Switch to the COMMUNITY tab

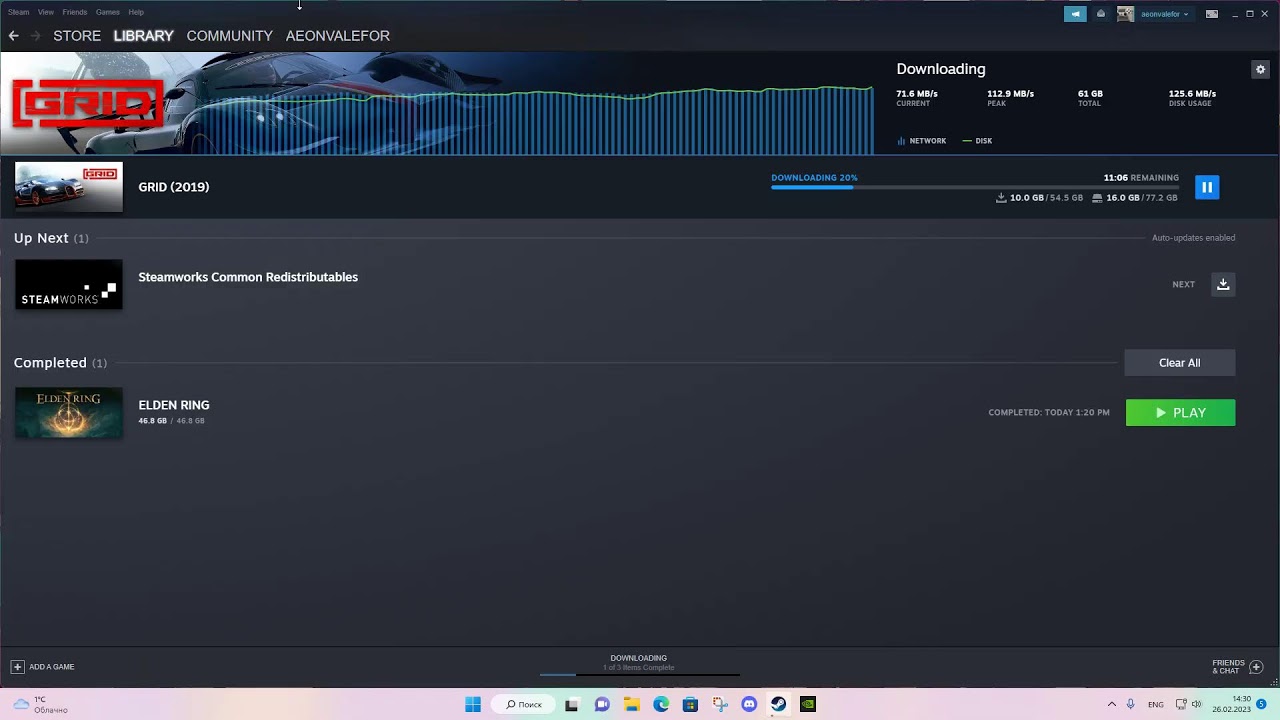(x=229, y=36)
